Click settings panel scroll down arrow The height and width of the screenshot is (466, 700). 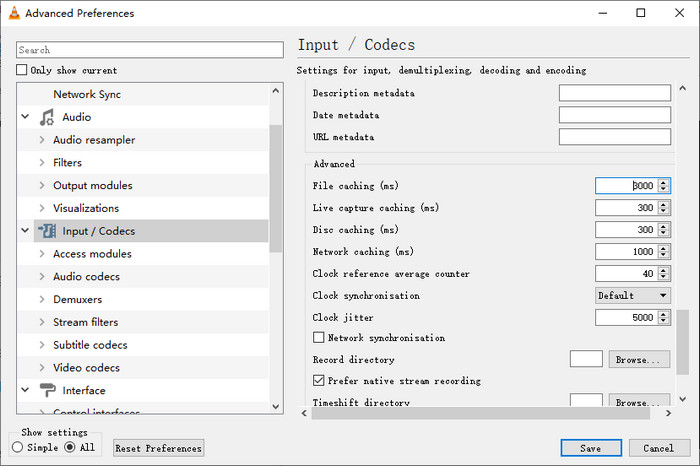click(x=683, y=399)
